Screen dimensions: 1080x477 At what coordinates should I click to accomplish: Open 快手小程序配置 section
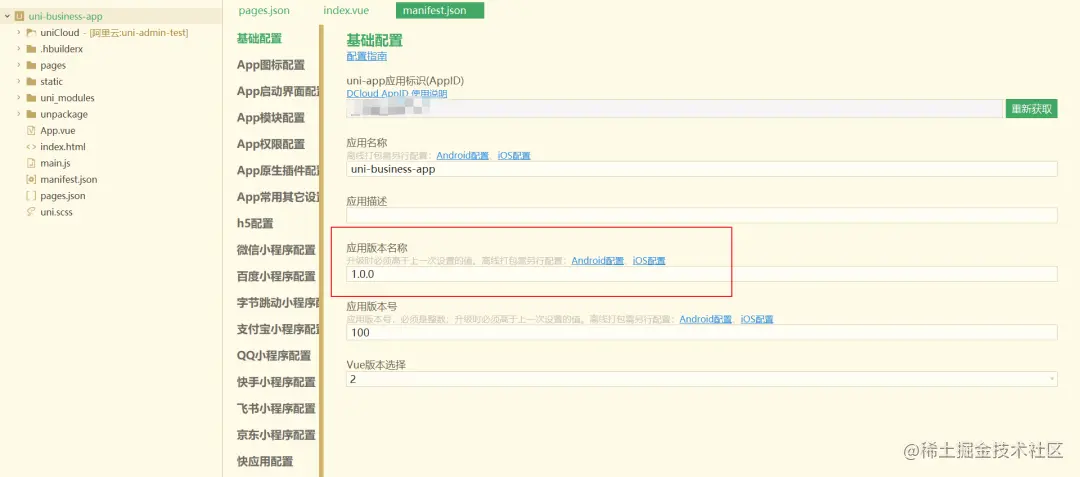click(x=276, y=383)
